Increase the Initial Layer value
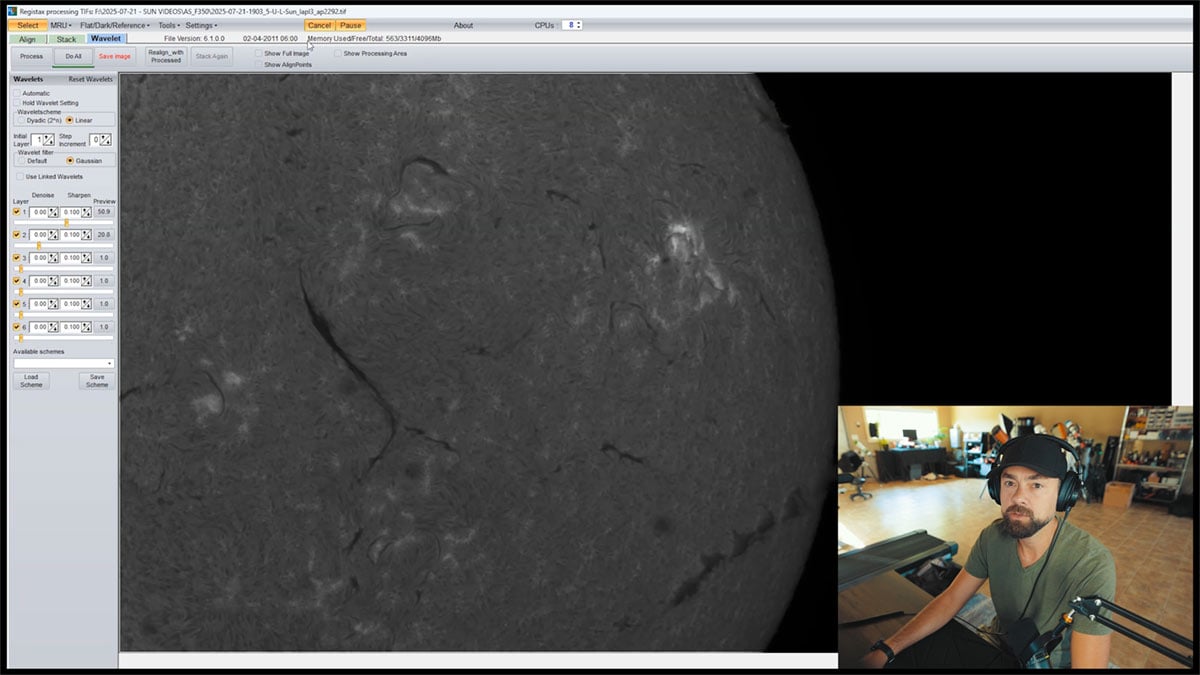The height and width of the screenshot is (675, 1200). click(x=46, y=136)
